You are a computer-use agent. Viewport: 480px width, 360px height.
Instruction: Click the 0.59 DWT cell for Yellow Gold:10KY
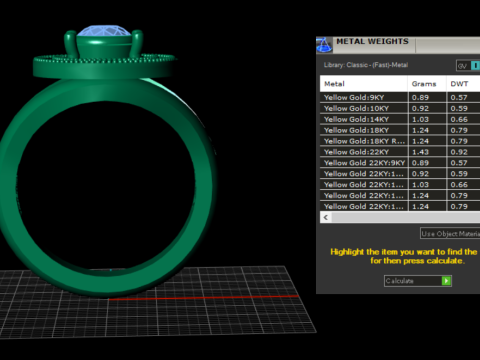[463, 108]
